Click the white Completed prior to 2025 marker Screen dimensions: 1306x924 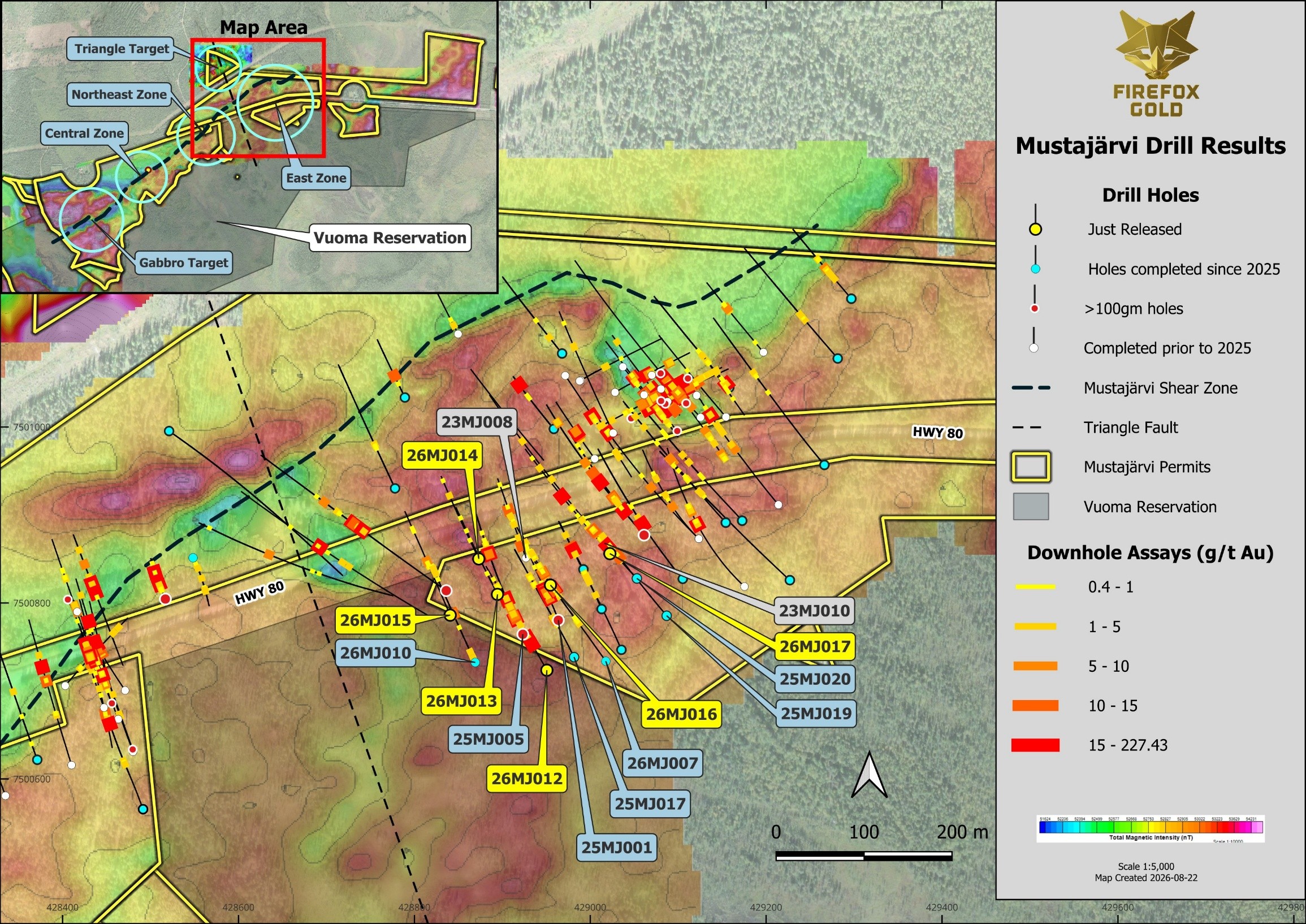pyautogui.click(x=1034, y=348)
